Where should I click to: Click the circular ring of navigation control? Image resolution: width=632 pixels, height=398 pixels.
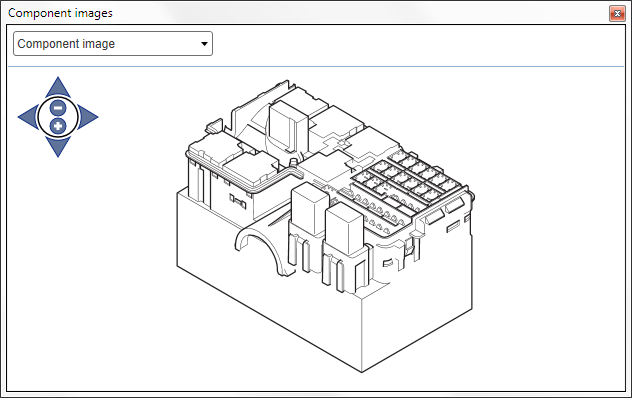coord(58,117)
